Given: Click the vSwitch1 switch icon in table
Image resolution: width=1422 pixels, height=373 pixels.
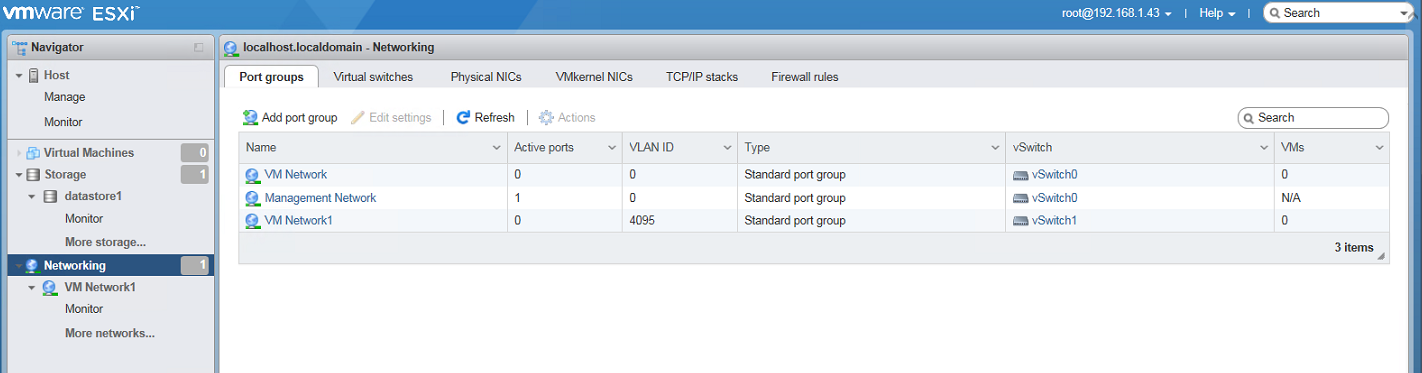Looking at the screenshot, I should (x=1020, y=221).
